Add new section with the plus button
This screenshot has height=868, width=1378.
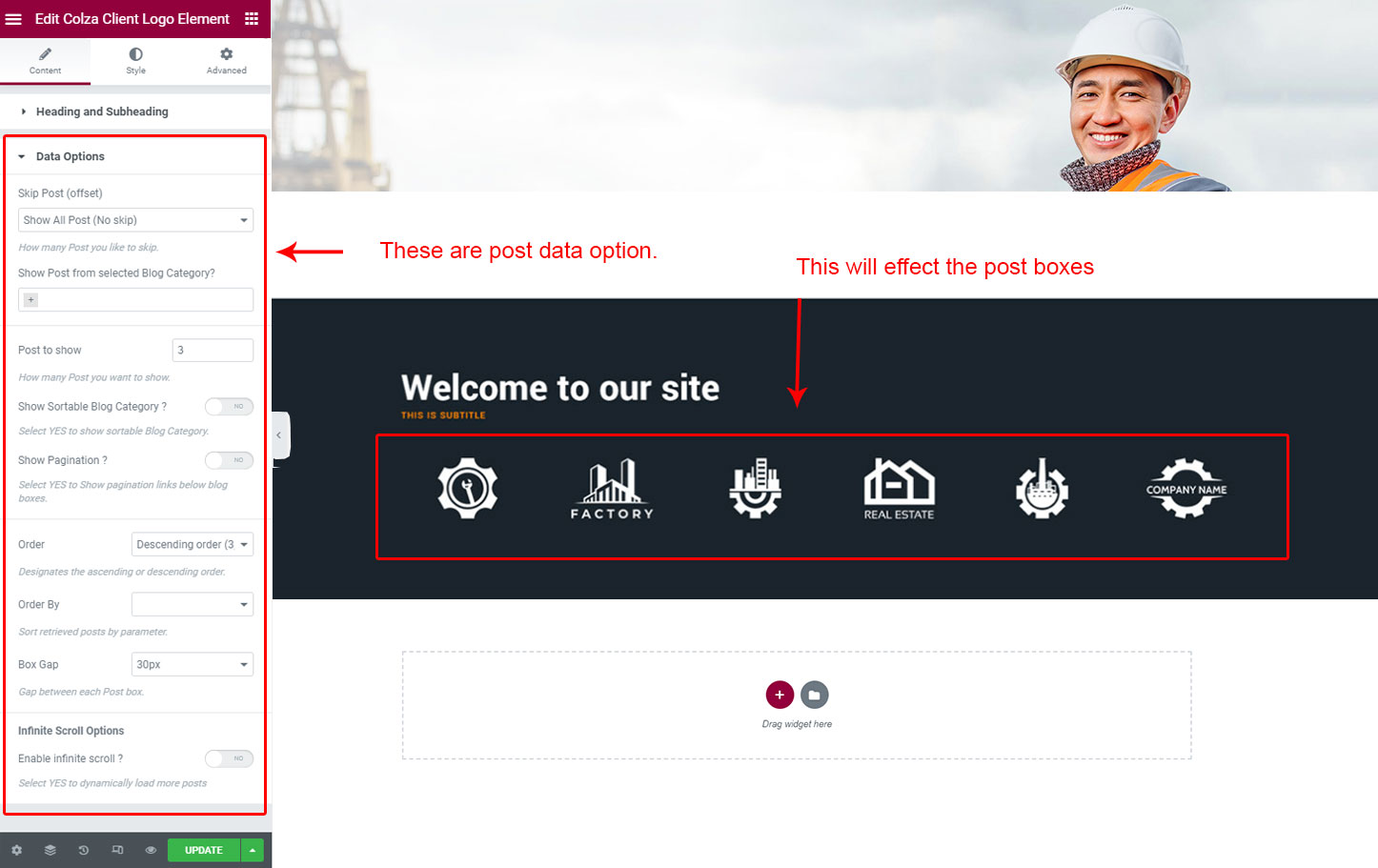[780, 695]
